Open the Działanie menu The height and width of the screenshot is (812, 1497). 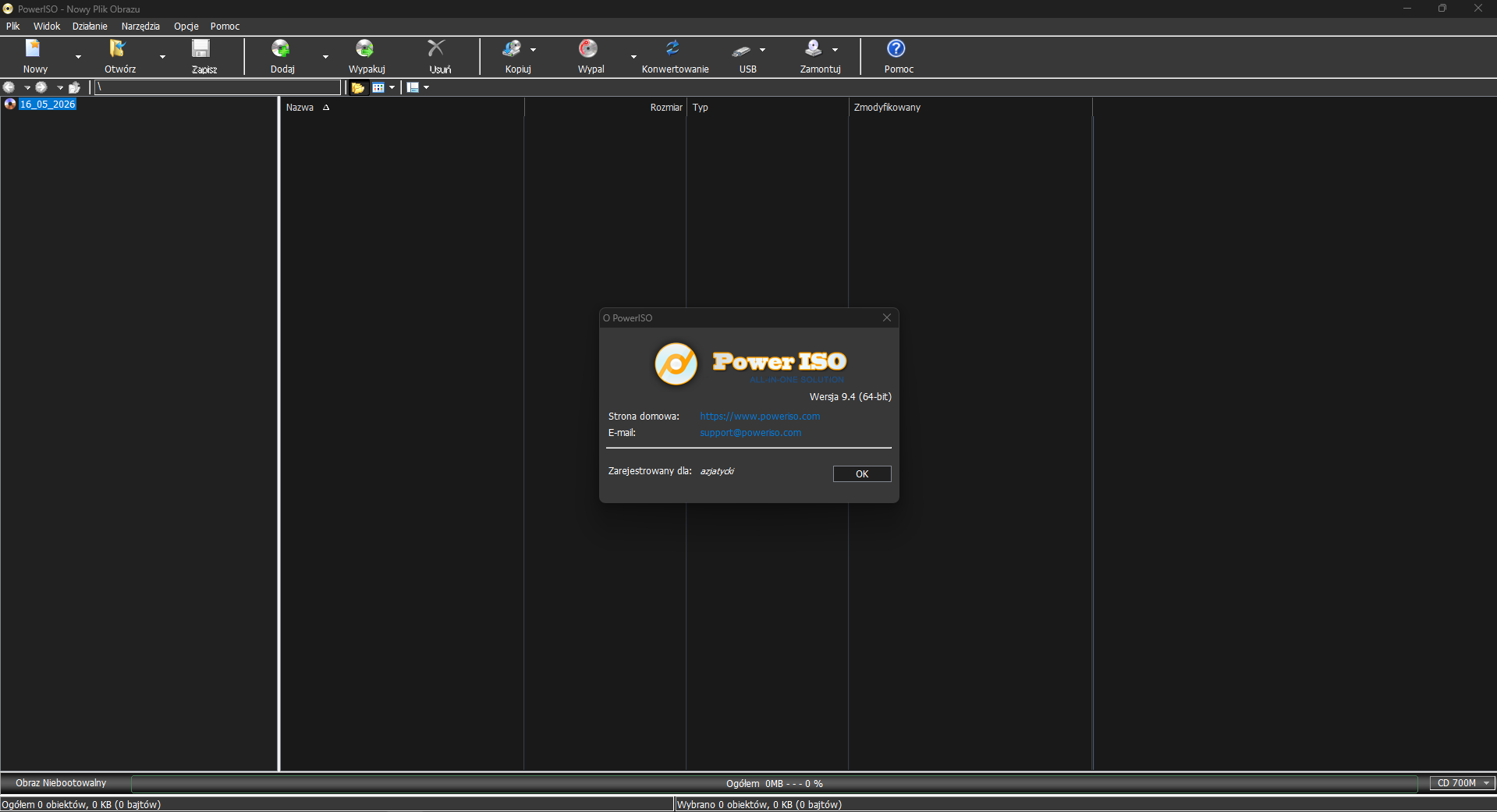[x=90, y=27]
